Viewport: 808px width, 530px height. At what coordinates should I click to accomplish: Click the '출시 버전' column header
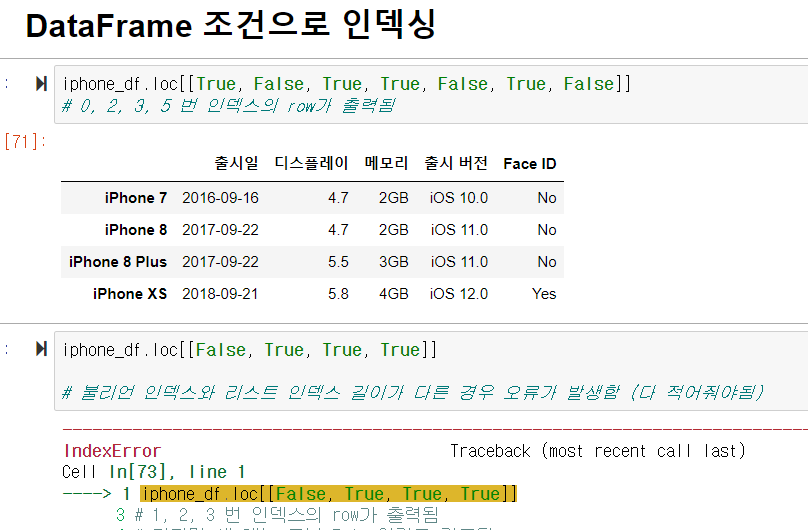pos(456,163)
